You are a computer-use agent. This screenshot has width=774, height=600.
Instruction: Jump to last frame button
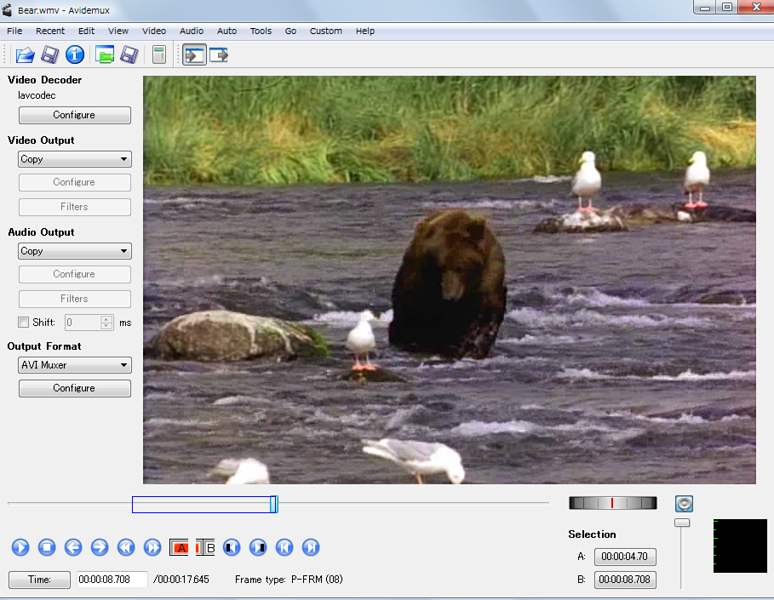(311, 547)
